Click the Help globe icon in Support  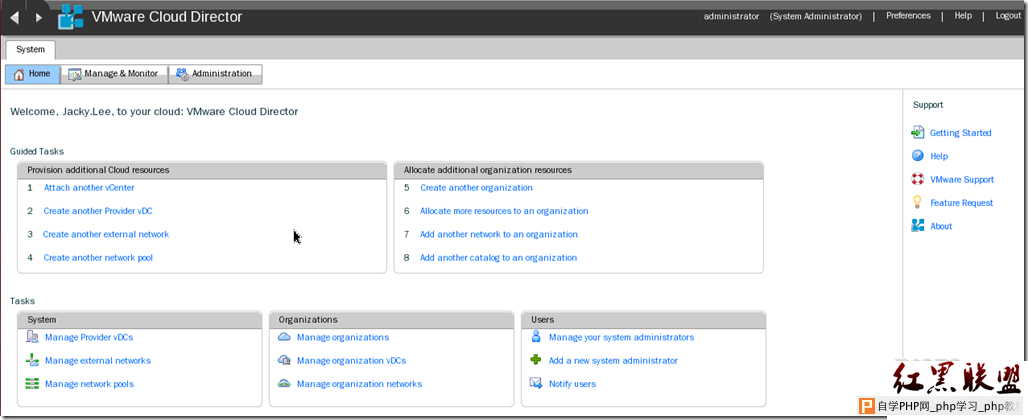(x=918, y=156)
